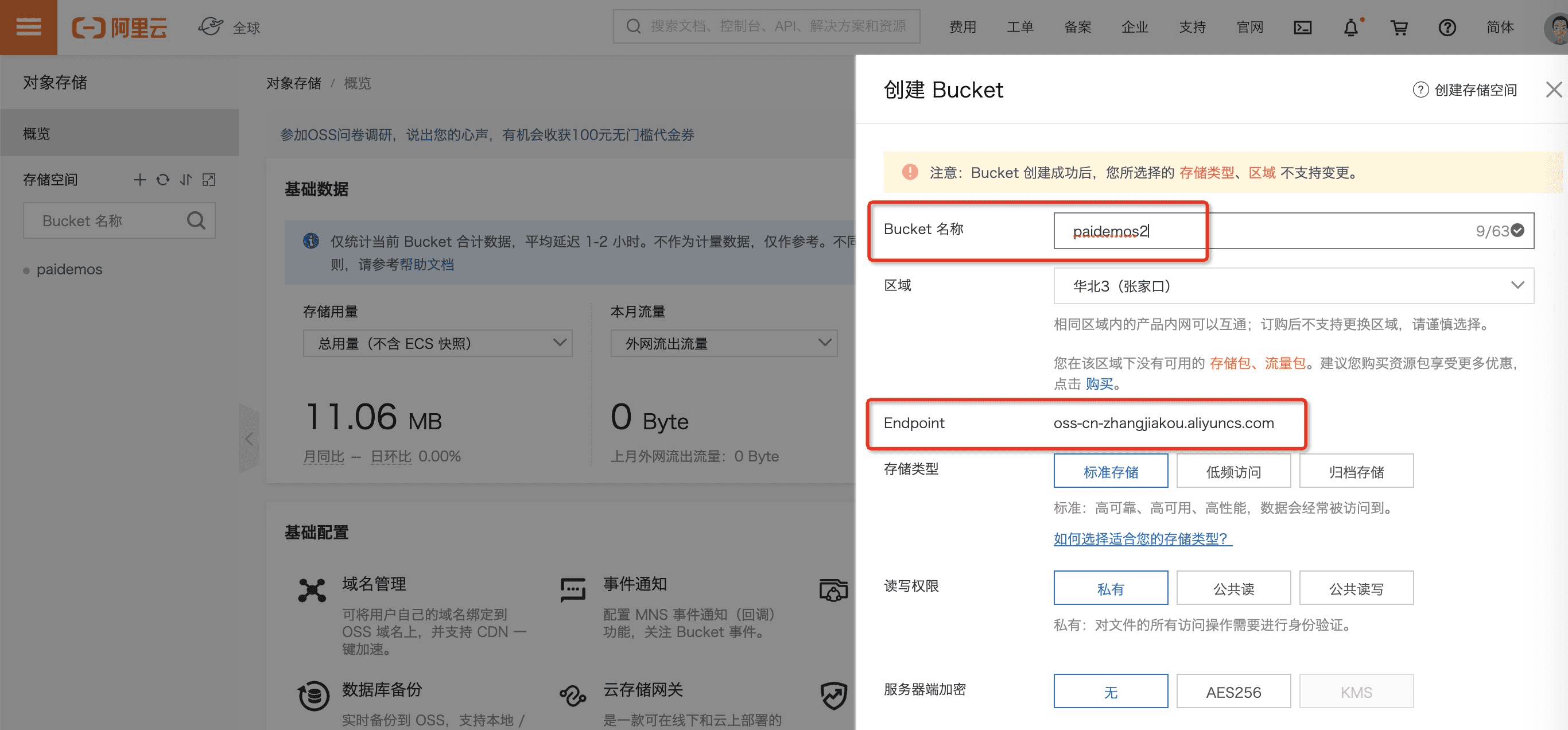Open the shopping cart icon
The height and width of the screenshot is (730, 1568).
click(1399, 28)
